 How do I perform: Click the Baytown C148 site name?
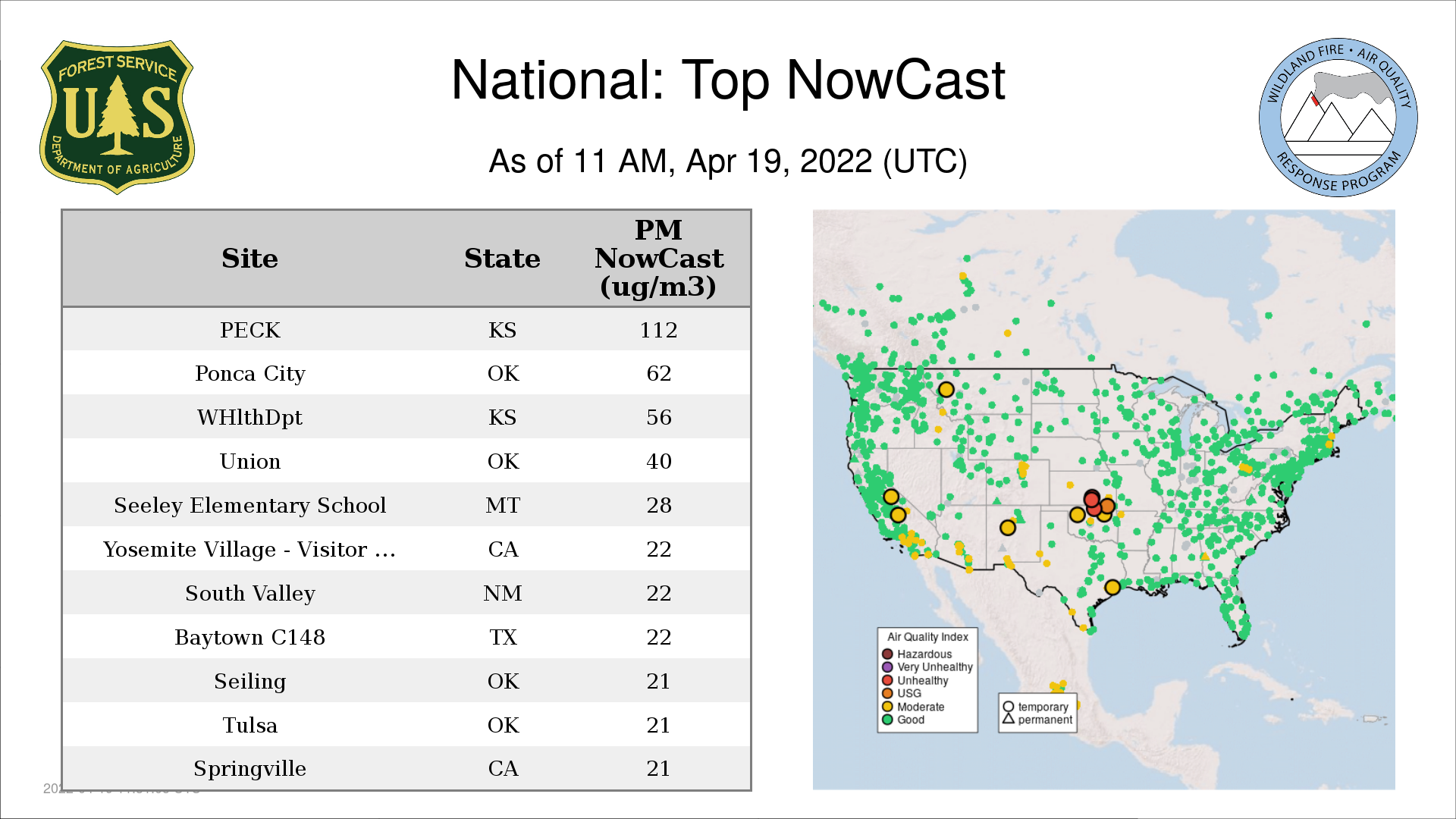point(249,637)
